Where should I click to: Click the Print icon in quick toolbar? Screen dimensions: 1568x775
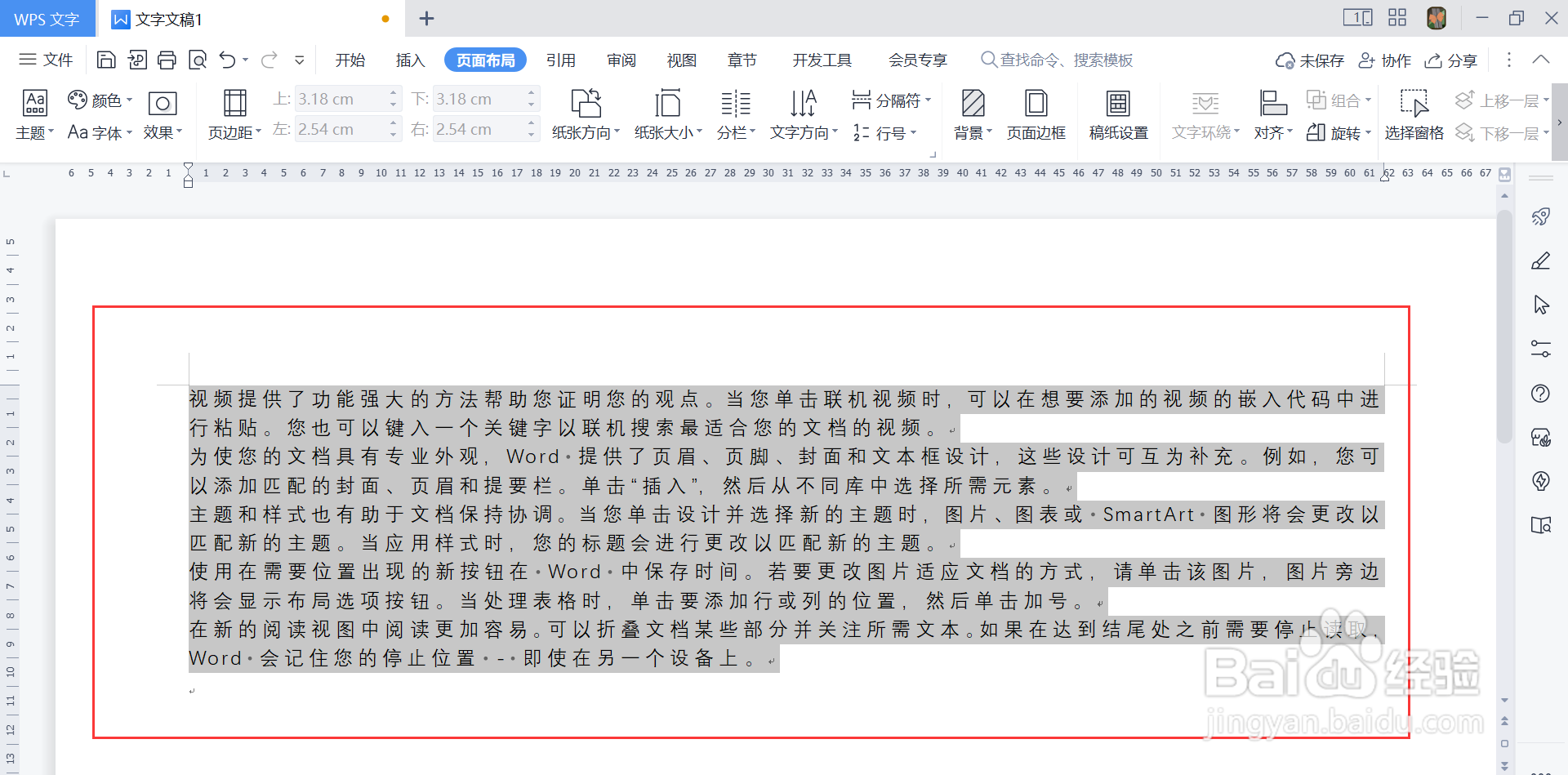167,60
